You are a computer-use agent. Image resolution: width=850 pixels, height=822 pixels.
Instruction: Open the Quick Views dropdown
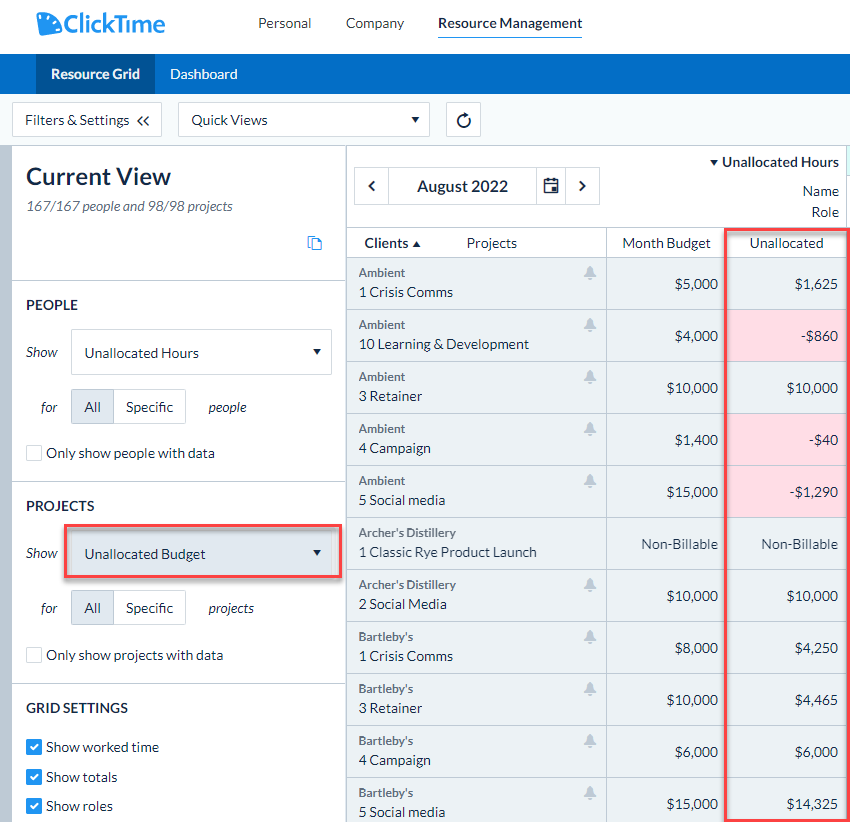click(x=303, y=119)
